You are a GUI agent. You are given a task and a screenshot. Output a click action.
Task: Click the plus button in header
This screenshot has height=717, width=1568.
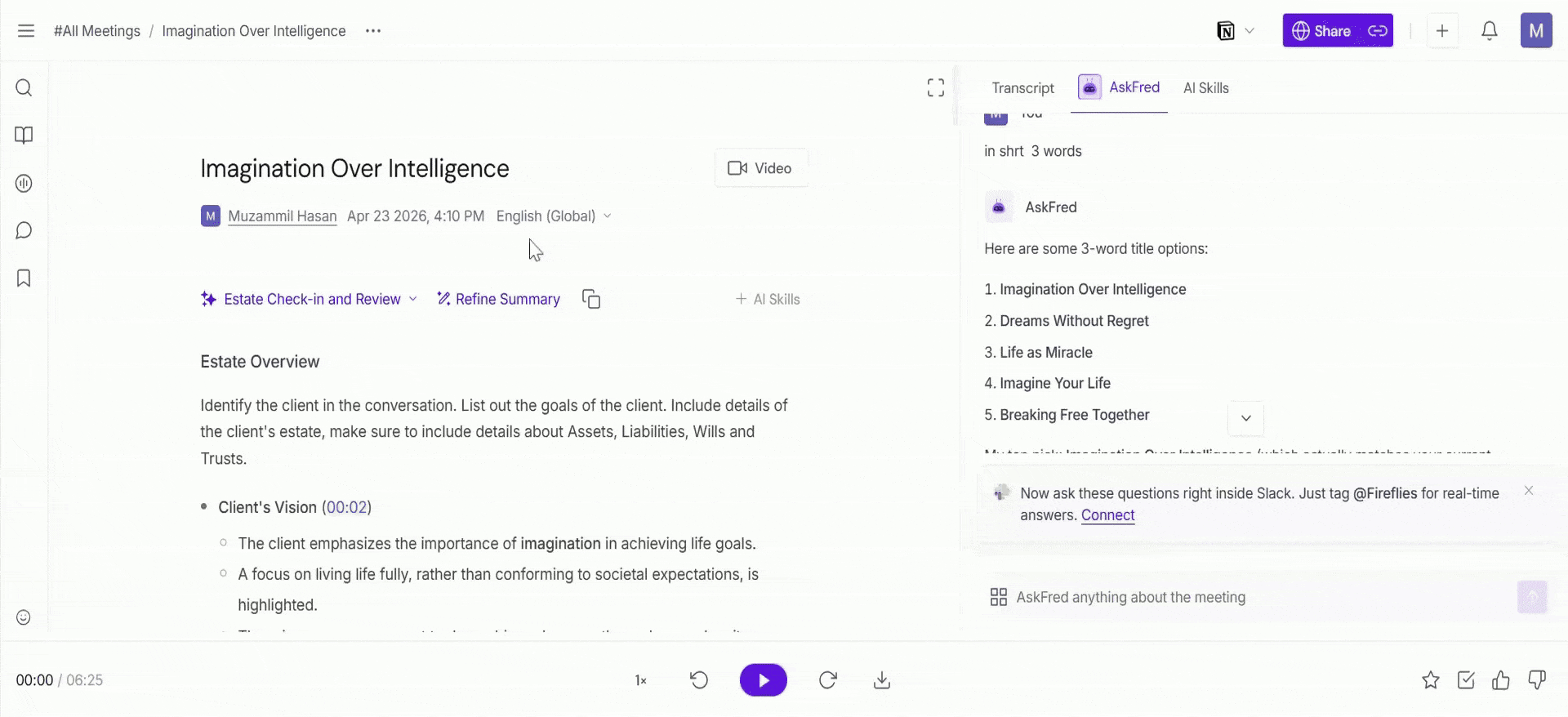(1442, 31)
